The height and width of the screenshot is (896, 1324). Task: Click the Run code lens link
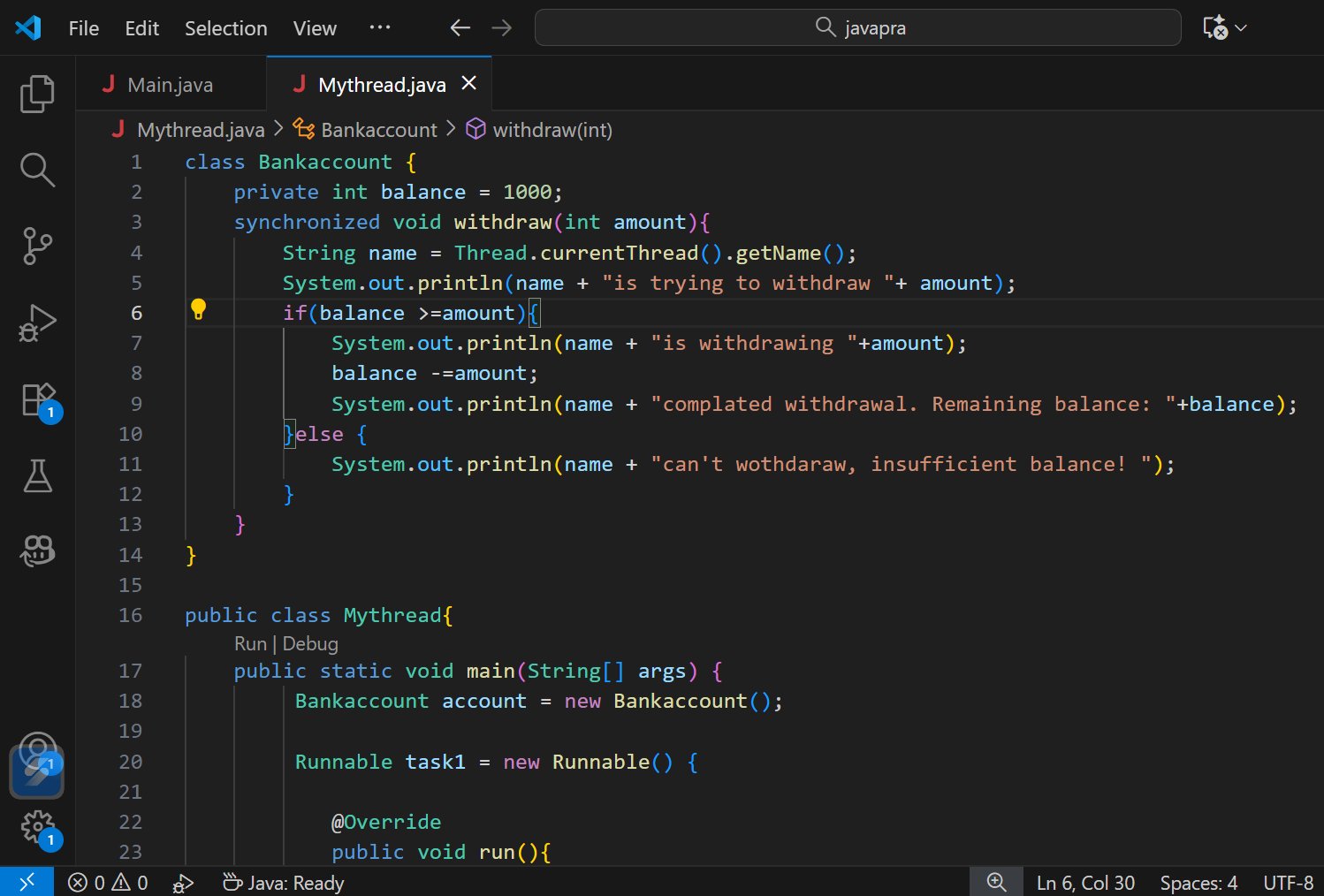[250, 643]
